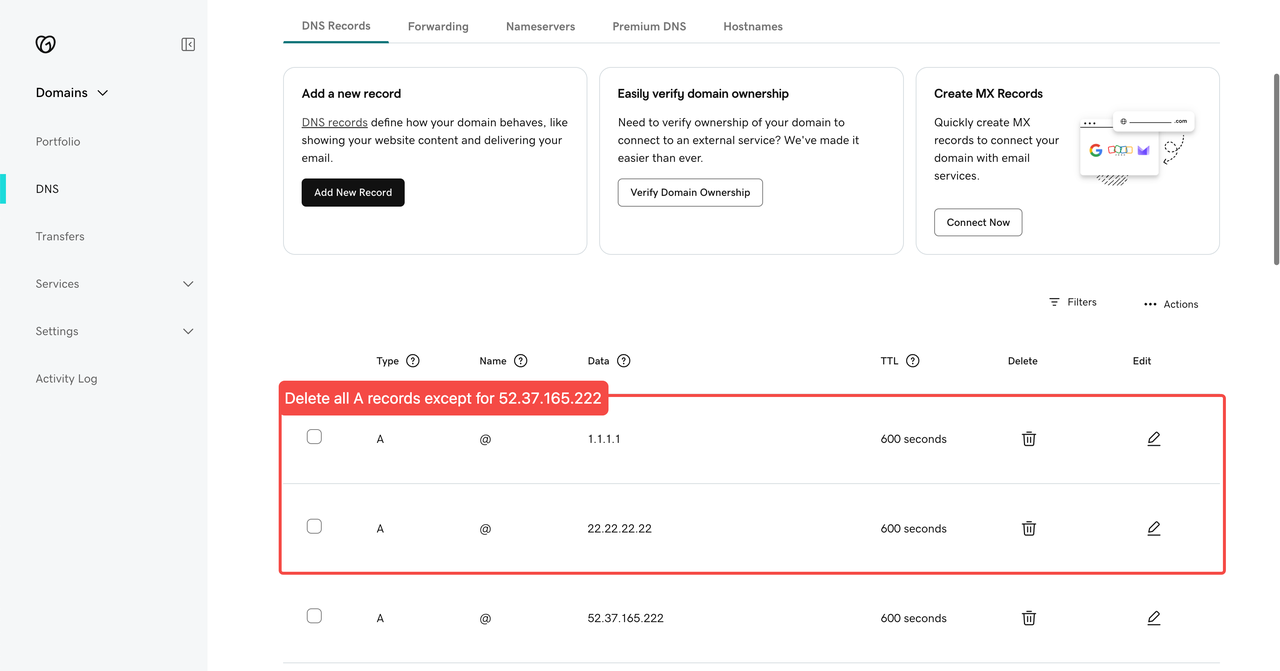Tick the 22.22.22.22 record checkbox
The width and height of the screenshot is (1280, 671).
pyautogui.click(x=314, y=526)
